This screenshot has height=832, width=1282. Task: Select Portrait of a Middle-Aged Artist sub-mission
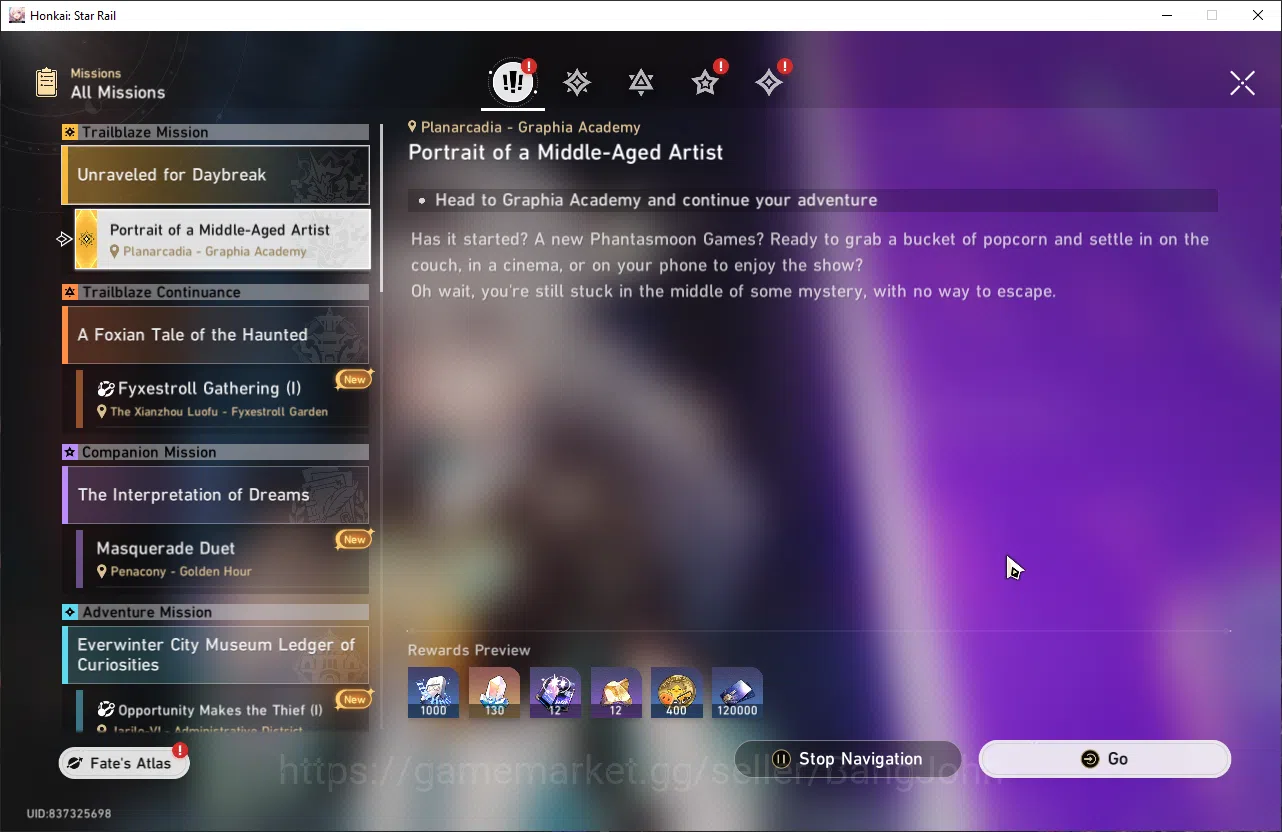pos(222,239)
